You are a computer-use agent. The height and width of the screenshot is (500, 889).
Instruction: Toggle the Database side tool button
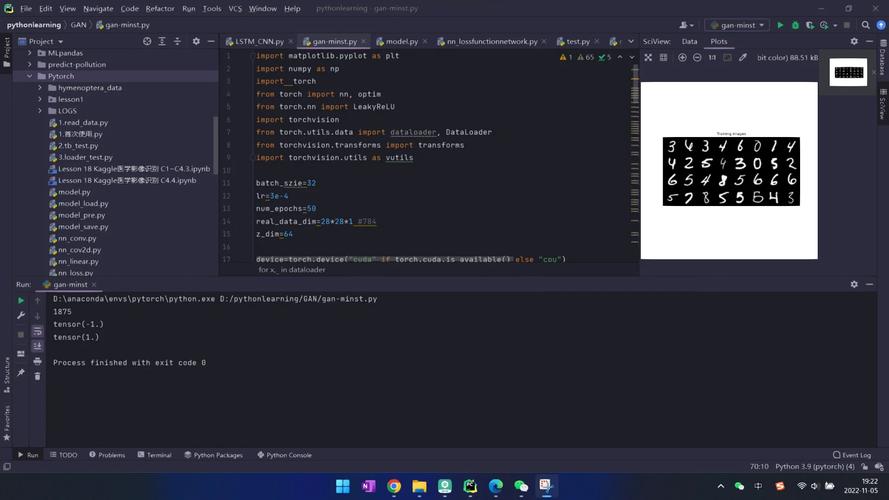point(883,57)
